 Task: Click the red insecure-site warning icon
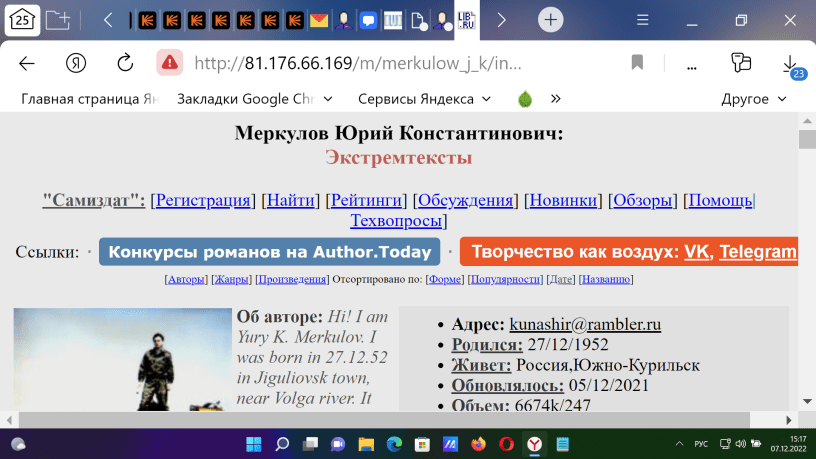[169, 63]
